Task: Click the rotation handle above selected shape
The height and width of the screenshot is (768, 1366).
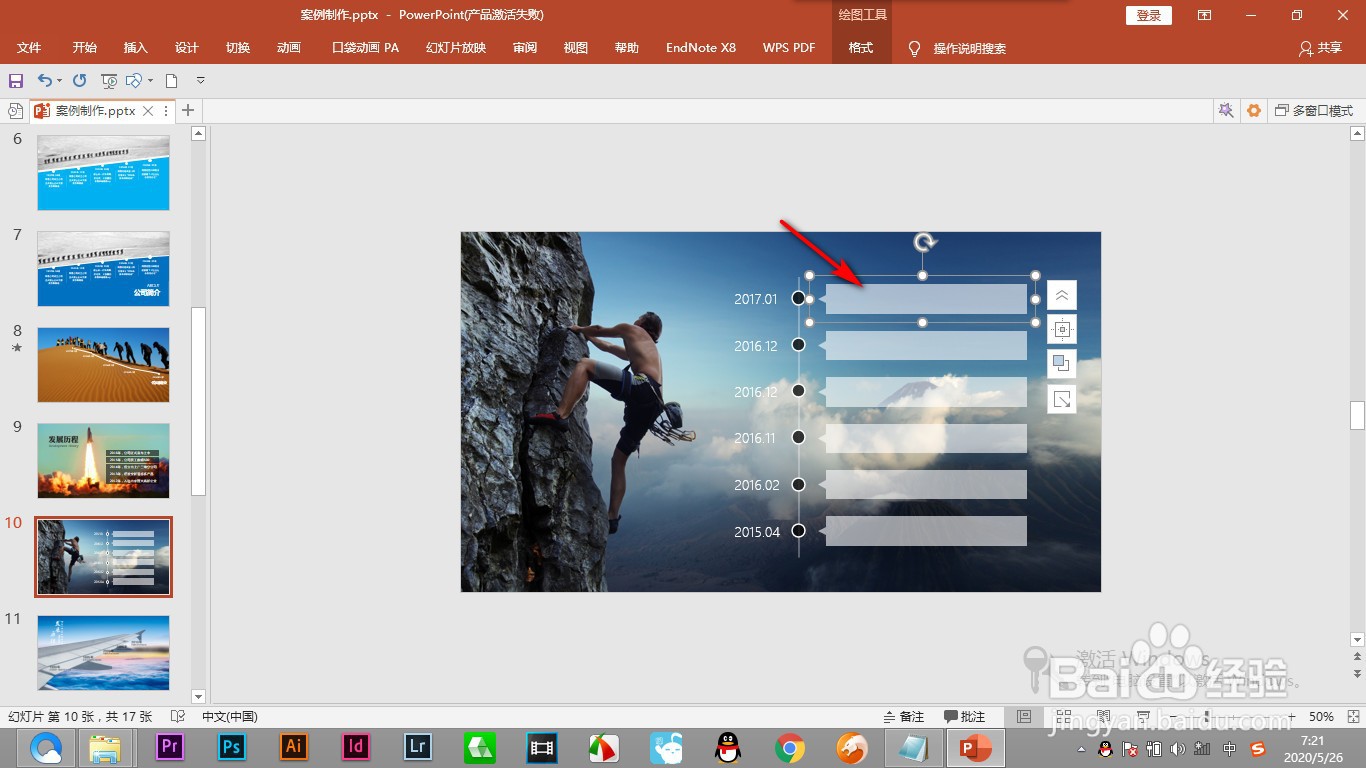Action: [926, 242]
